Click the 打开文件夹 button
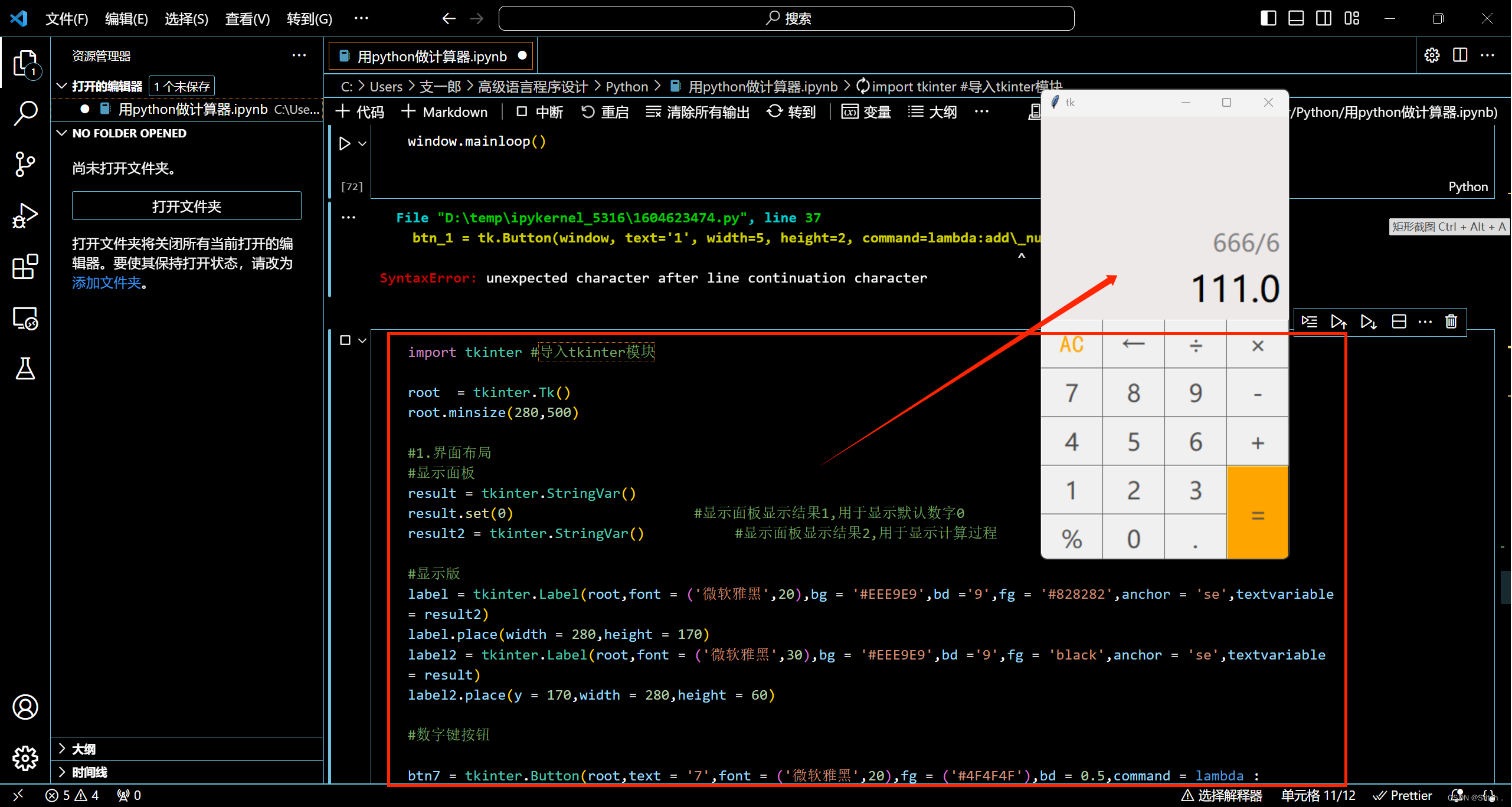The height and width of the screenshot is (807, 1512). pos(186,206)
